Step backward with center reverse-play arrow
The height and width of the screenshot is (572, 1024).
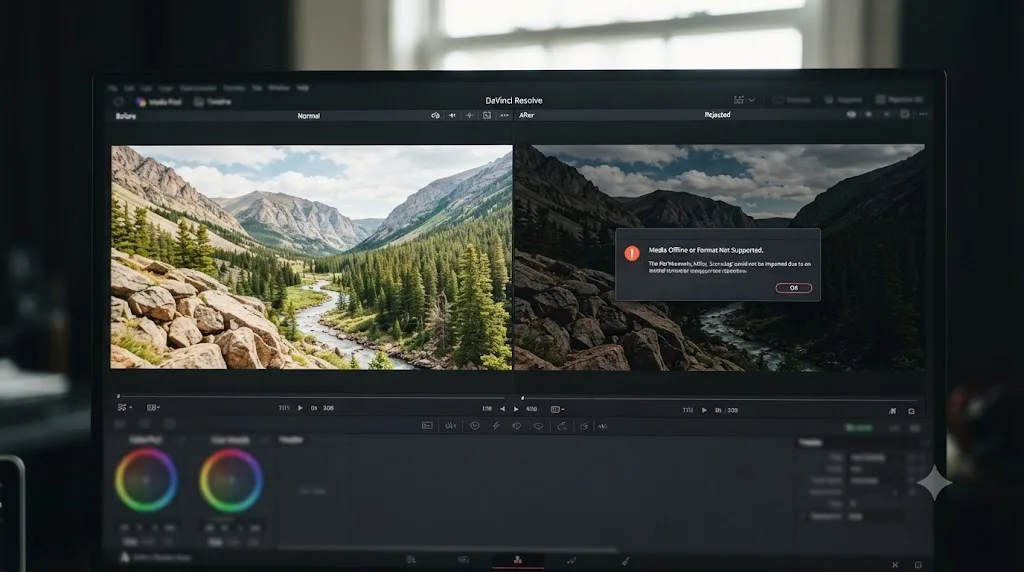(502, 409)
